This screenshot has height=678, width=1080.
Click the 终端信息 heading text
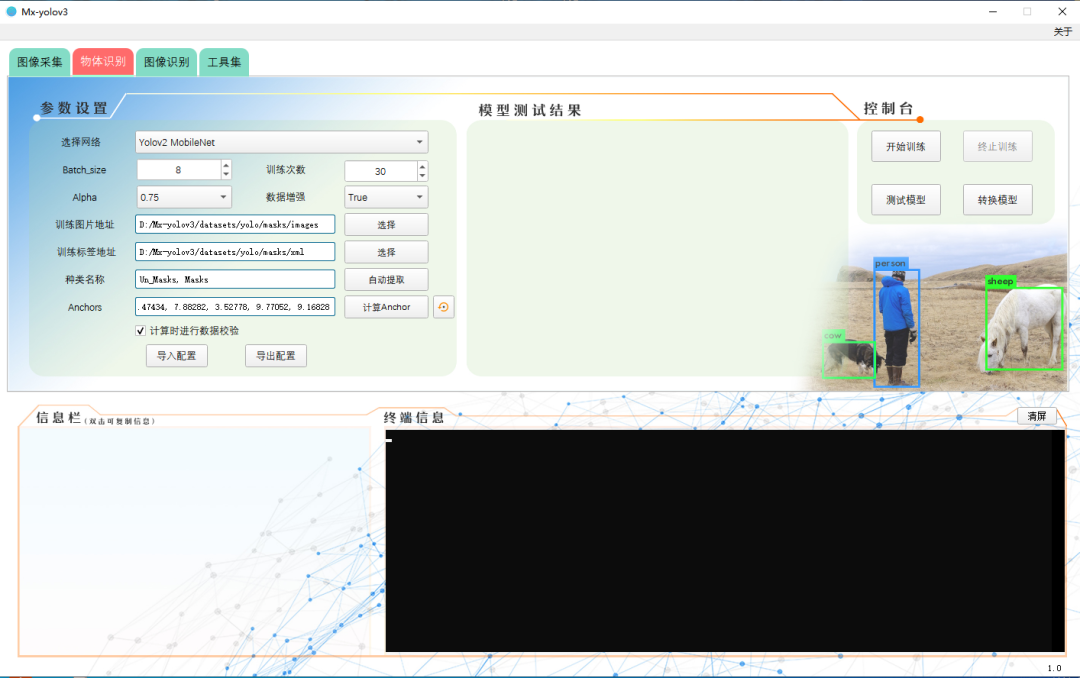coord(414,418)
